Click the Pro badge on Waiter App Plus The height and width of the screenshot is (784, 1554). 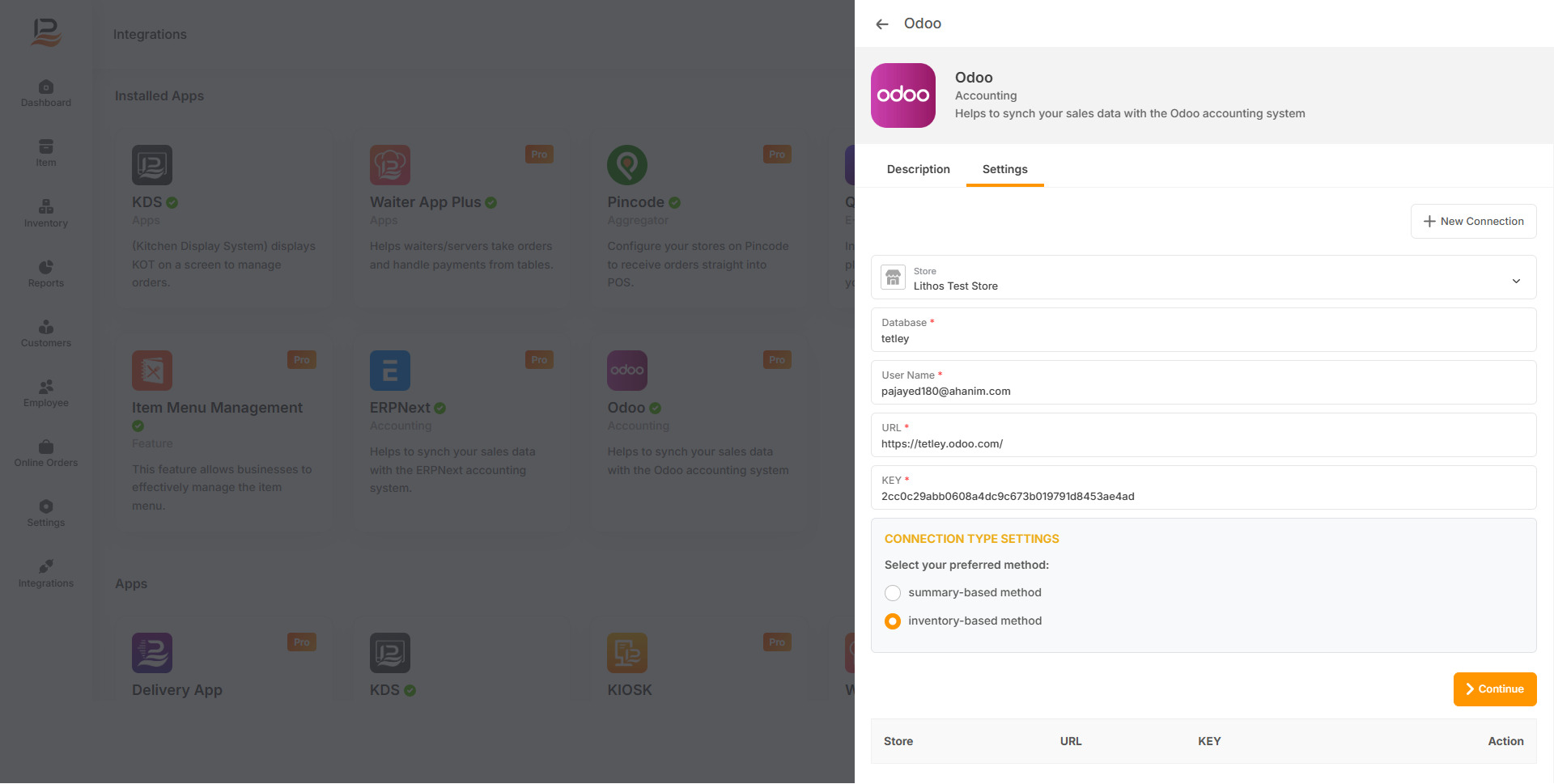pos(539,155)
